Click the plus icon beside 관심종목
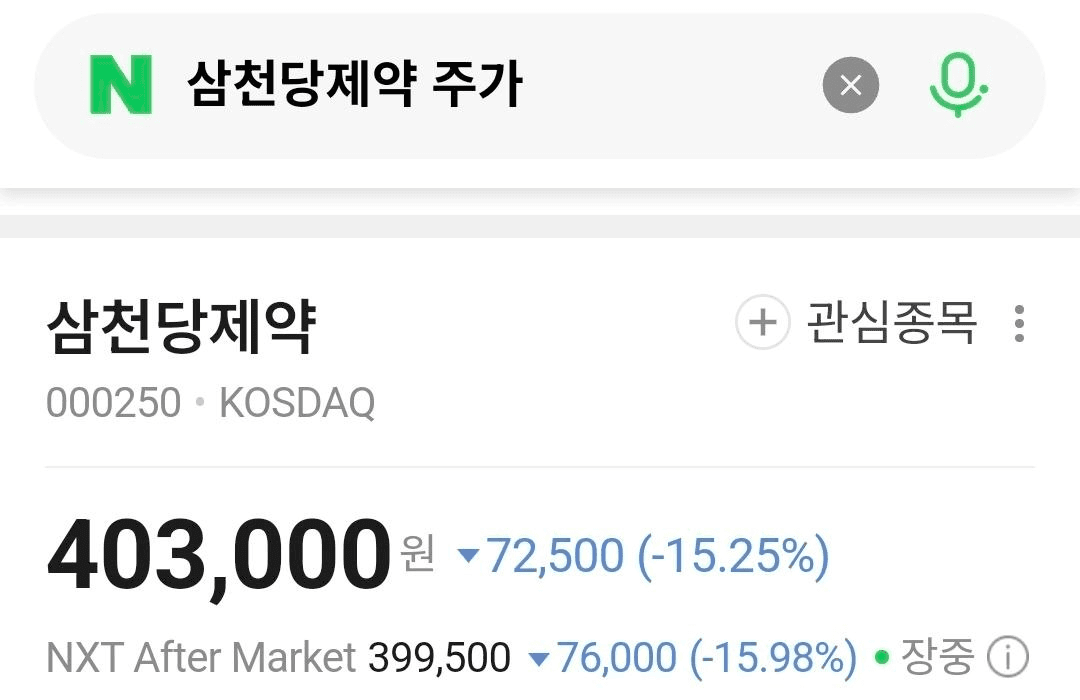The image size is (1080, 700). tap(762, 323)
